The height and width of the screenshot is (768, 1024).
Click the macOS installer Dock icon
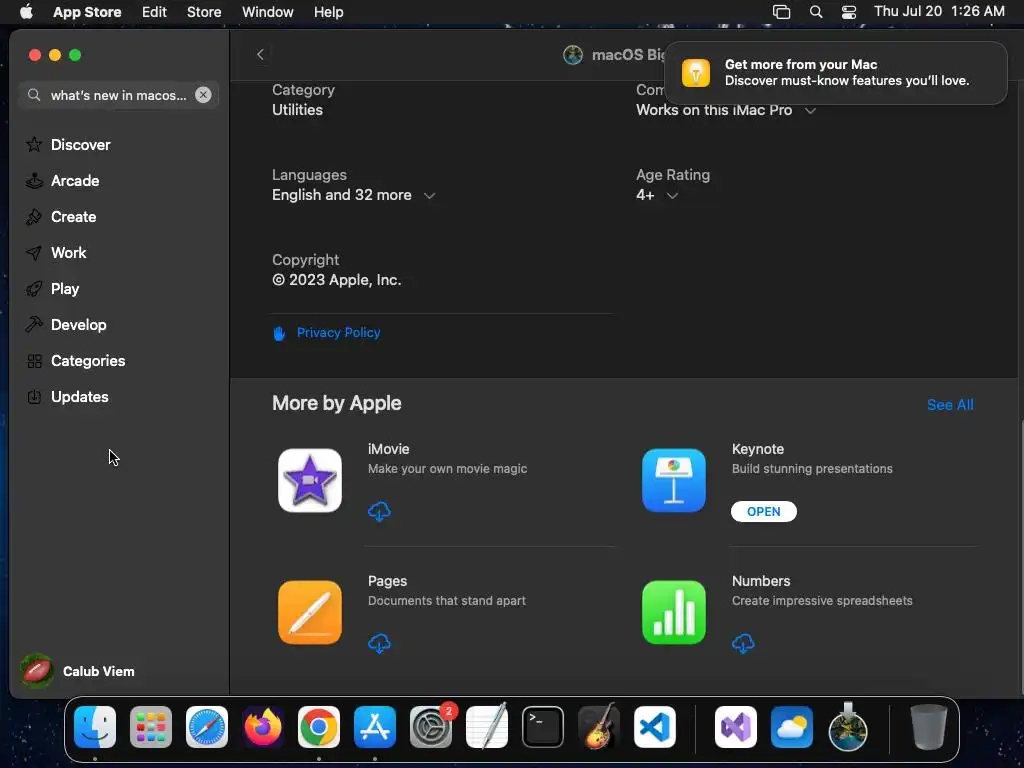coord(848,727)
